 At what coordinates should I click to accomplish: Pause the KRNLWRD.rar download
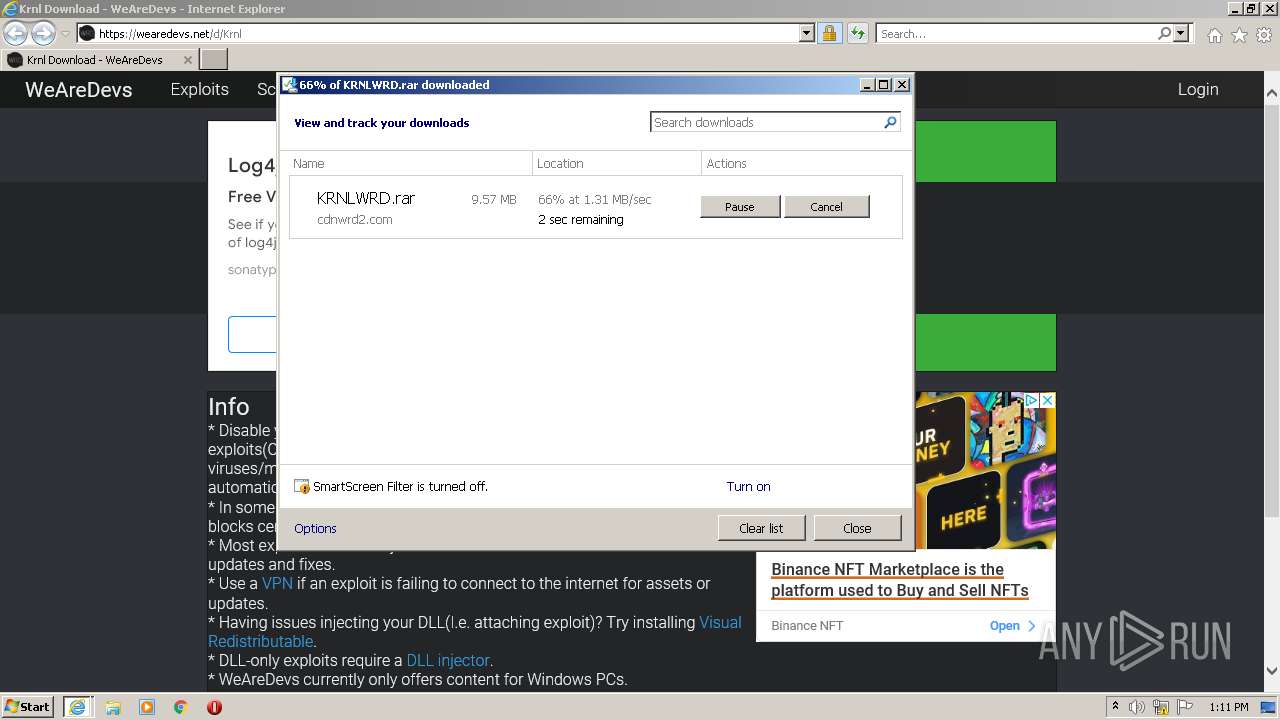click(x=740, y=207)
